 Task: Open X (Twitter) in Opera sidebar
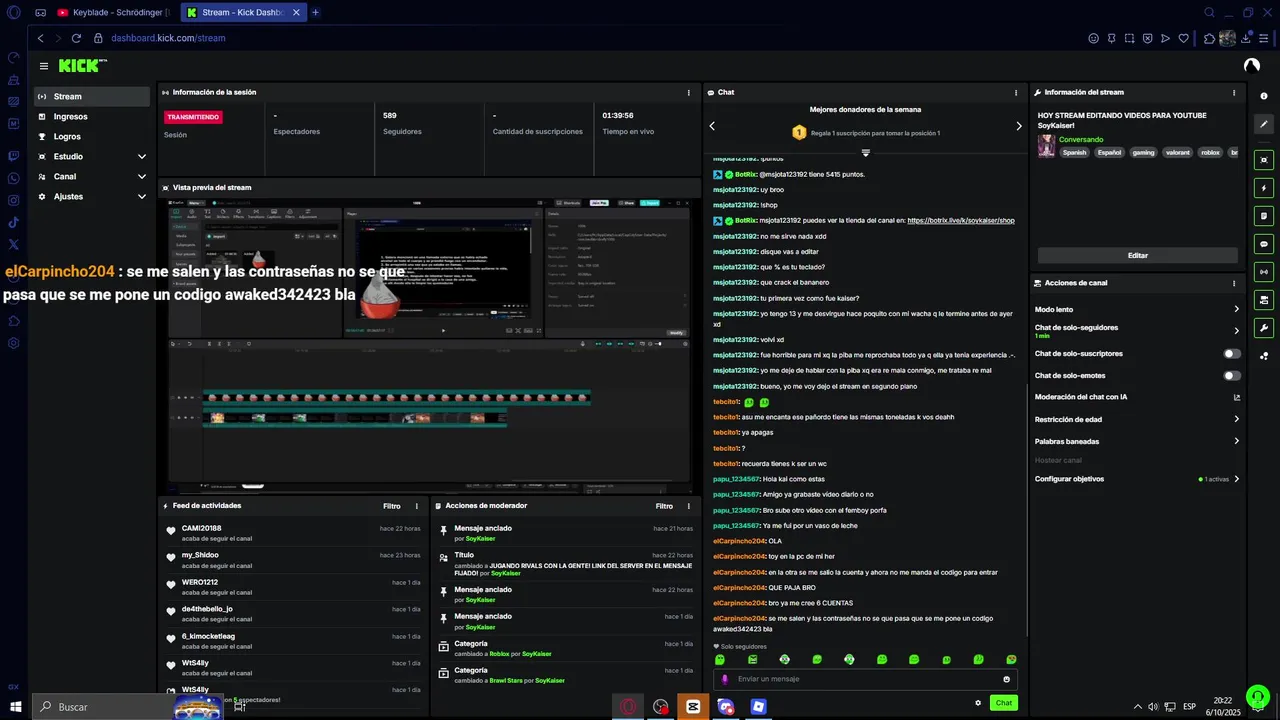[x=13, y=244]
